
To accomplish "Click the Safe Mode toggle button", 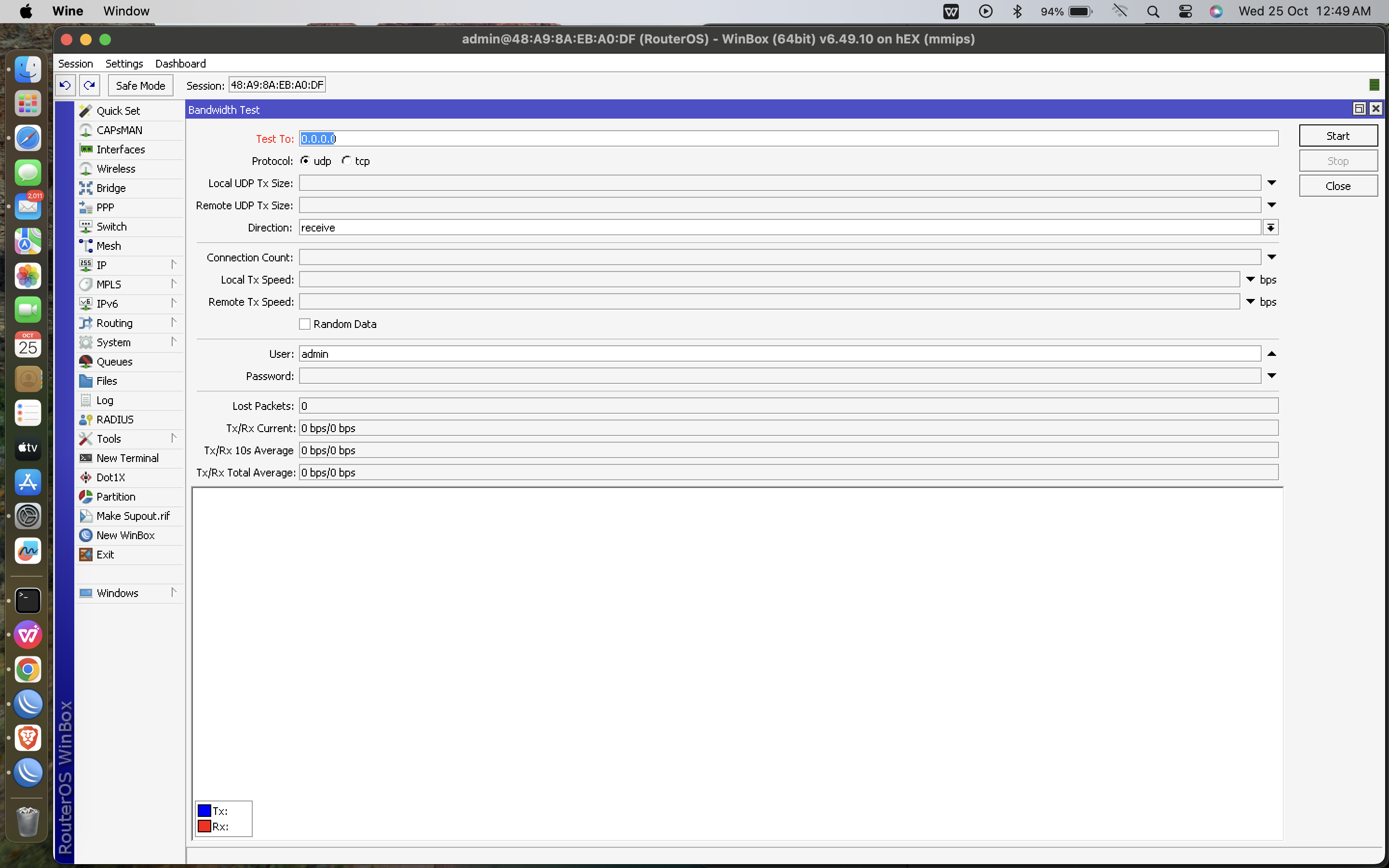I will coord(139,85).
